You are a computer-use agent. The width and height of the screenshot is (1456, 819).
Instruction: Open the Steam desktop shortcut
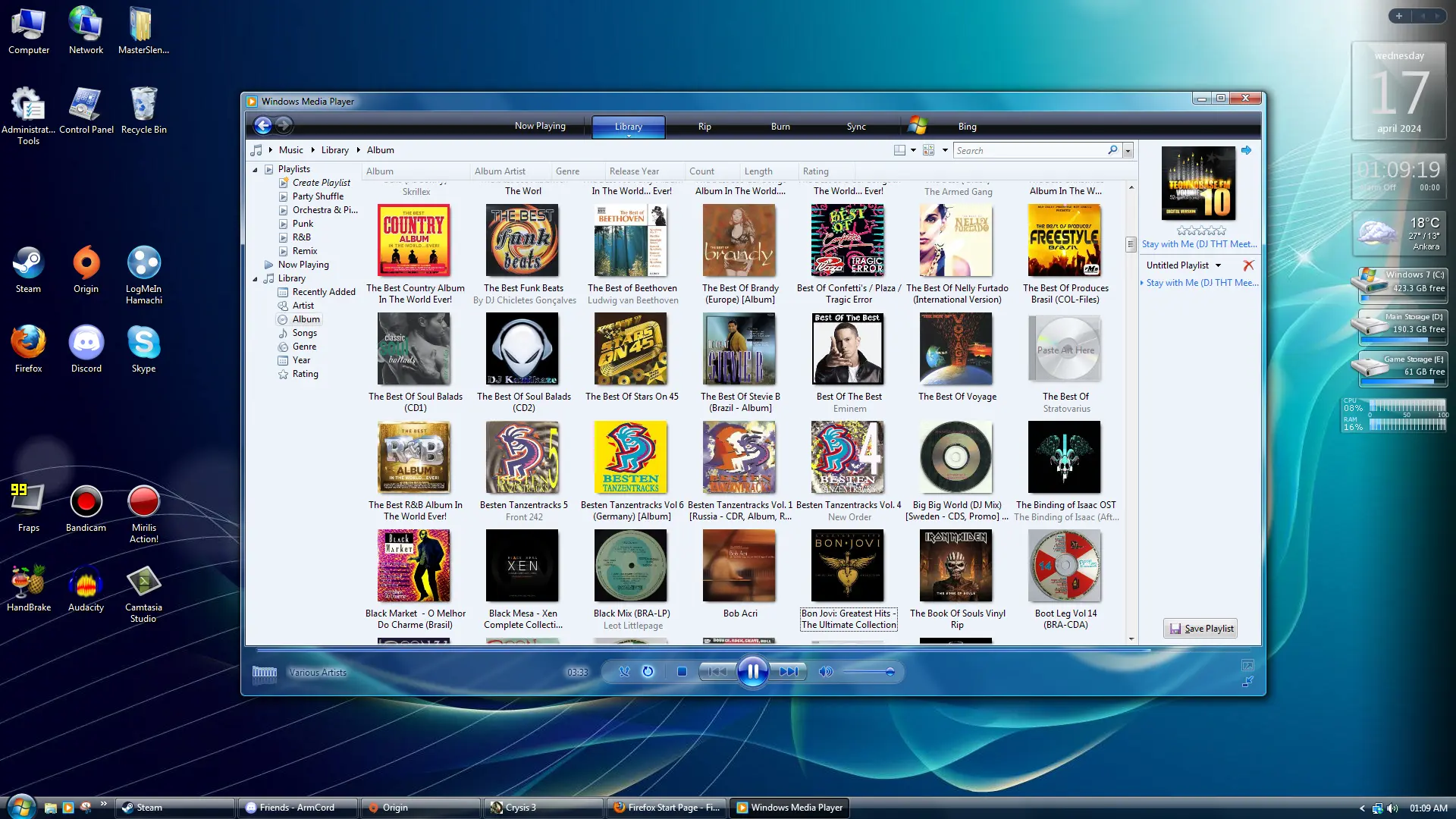click(x=28, y=270)
